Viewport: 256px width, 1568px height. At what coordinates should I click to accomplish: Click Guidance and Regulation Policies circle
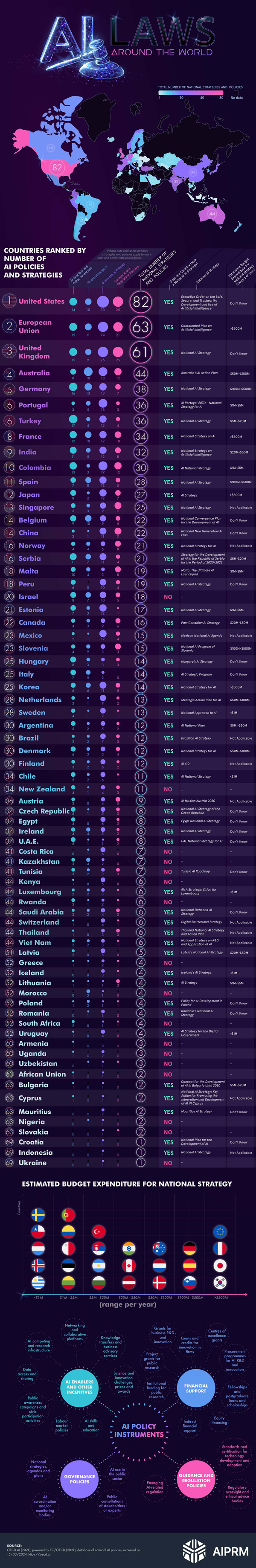(x=196, y=1475)
